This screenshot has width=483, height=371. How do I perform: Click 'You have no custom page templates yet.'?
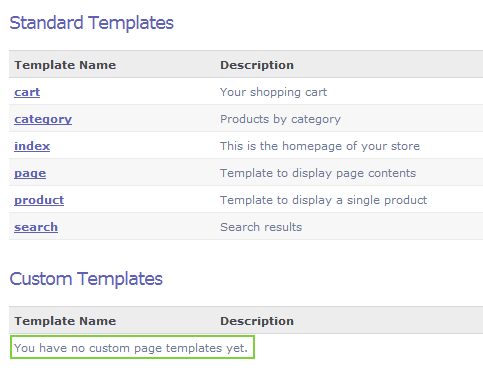tap(131, 348)
